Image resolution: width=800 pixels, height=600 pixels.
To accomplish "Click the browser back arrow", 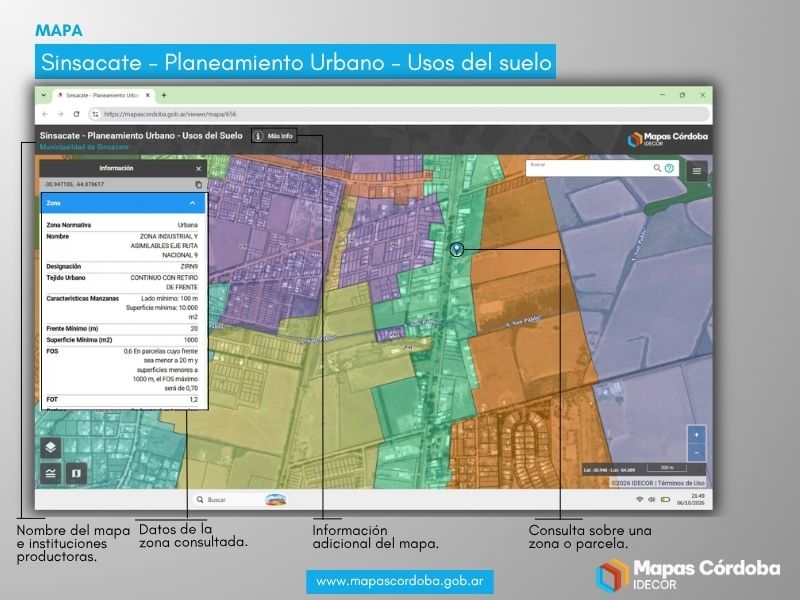I will (45, 114).
